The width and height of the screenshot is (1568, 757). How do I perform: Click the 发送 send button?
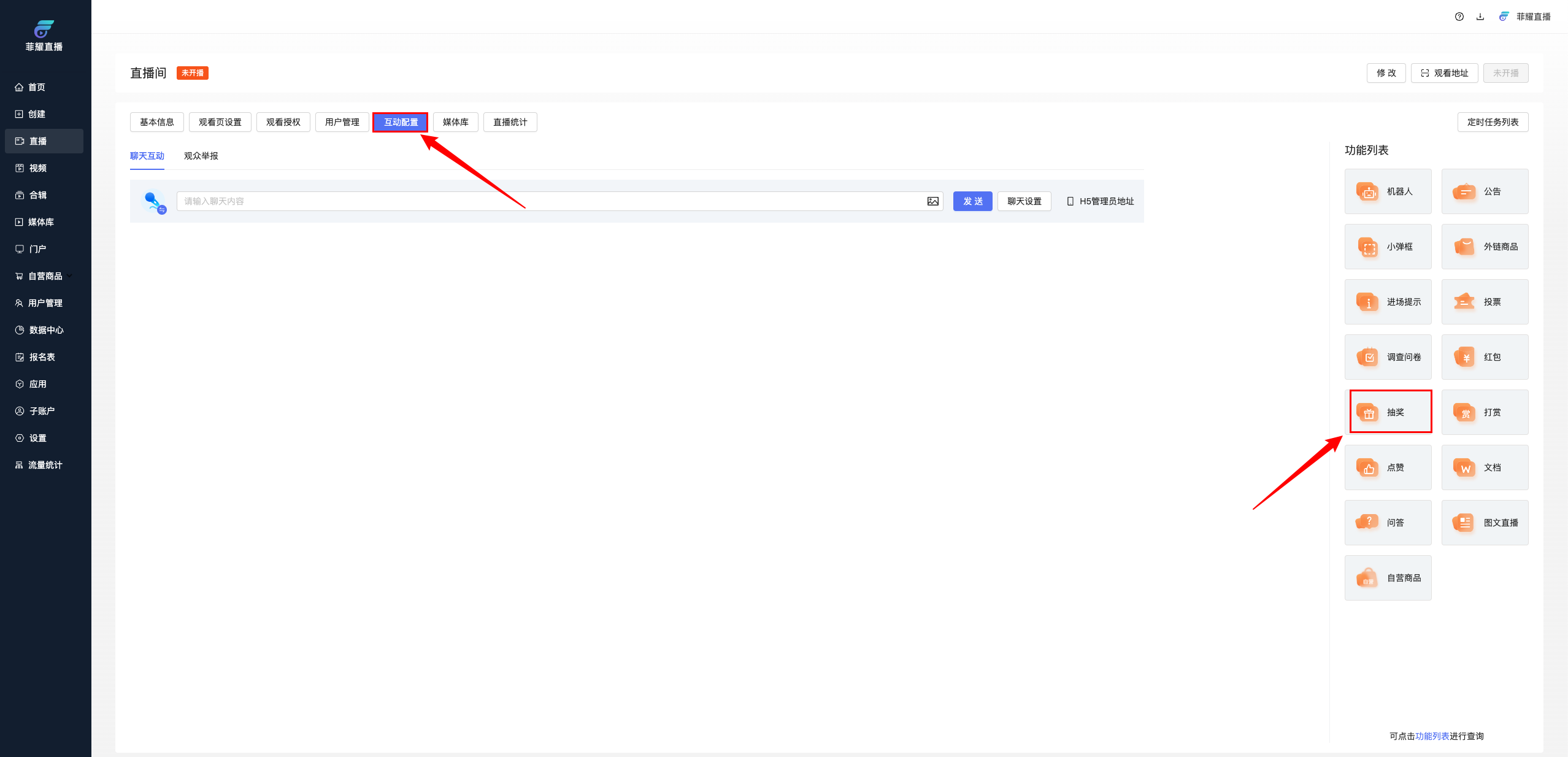click(972, 201)
